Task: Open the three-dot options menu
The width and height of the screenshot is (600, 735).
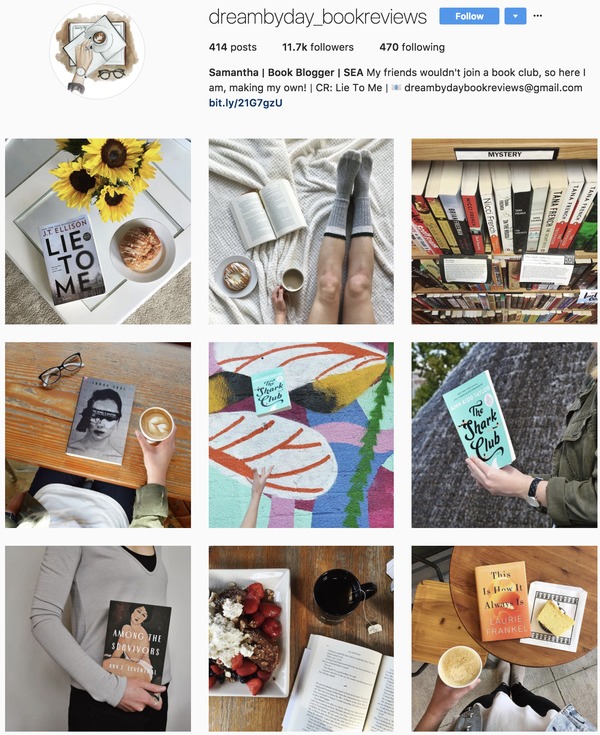Action: (x=538, y=16)
